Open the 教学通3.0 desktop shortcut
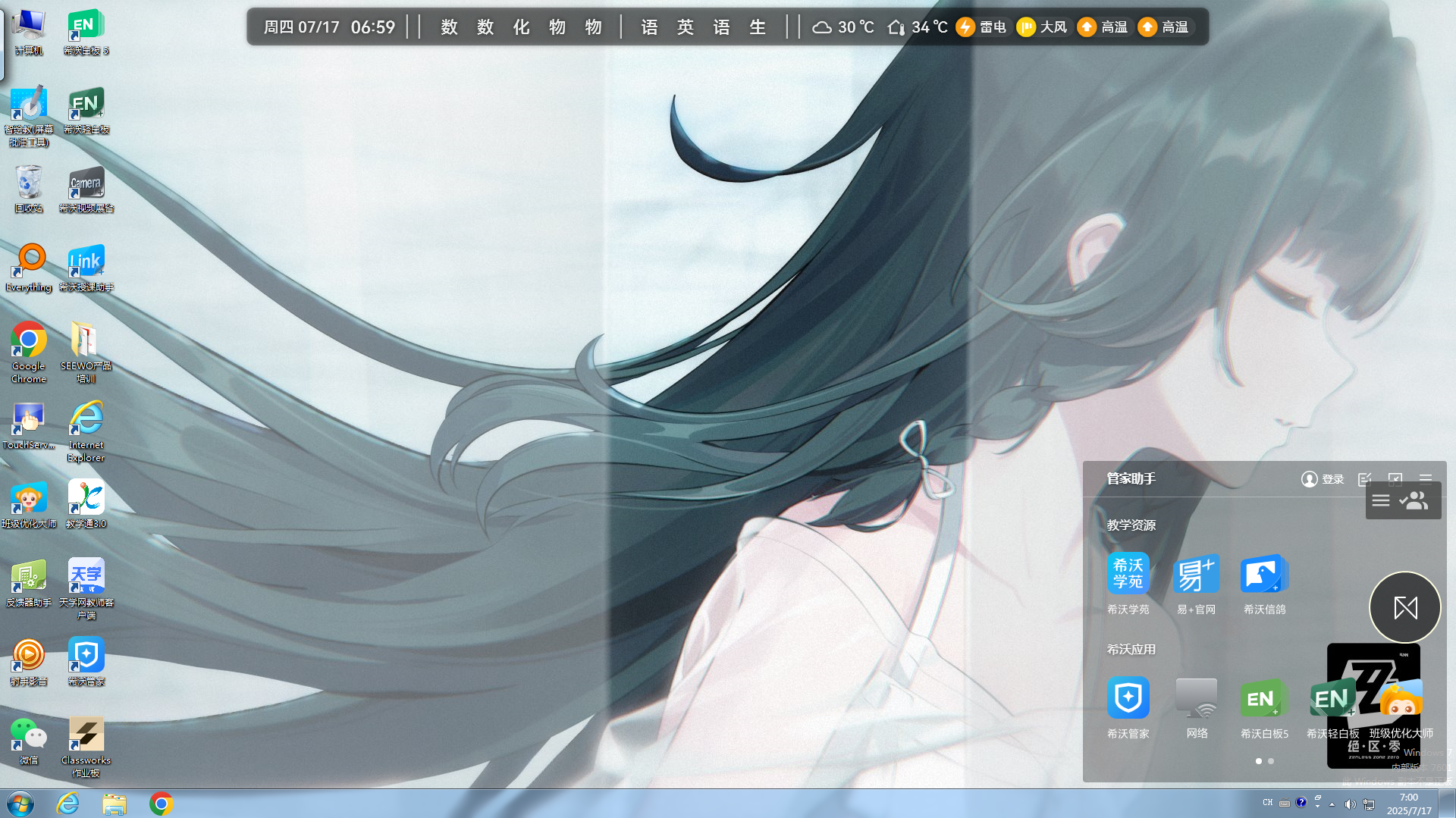The height and width of the screenshot is (818, 1456). pyautogui.click(x=86, y=505)
